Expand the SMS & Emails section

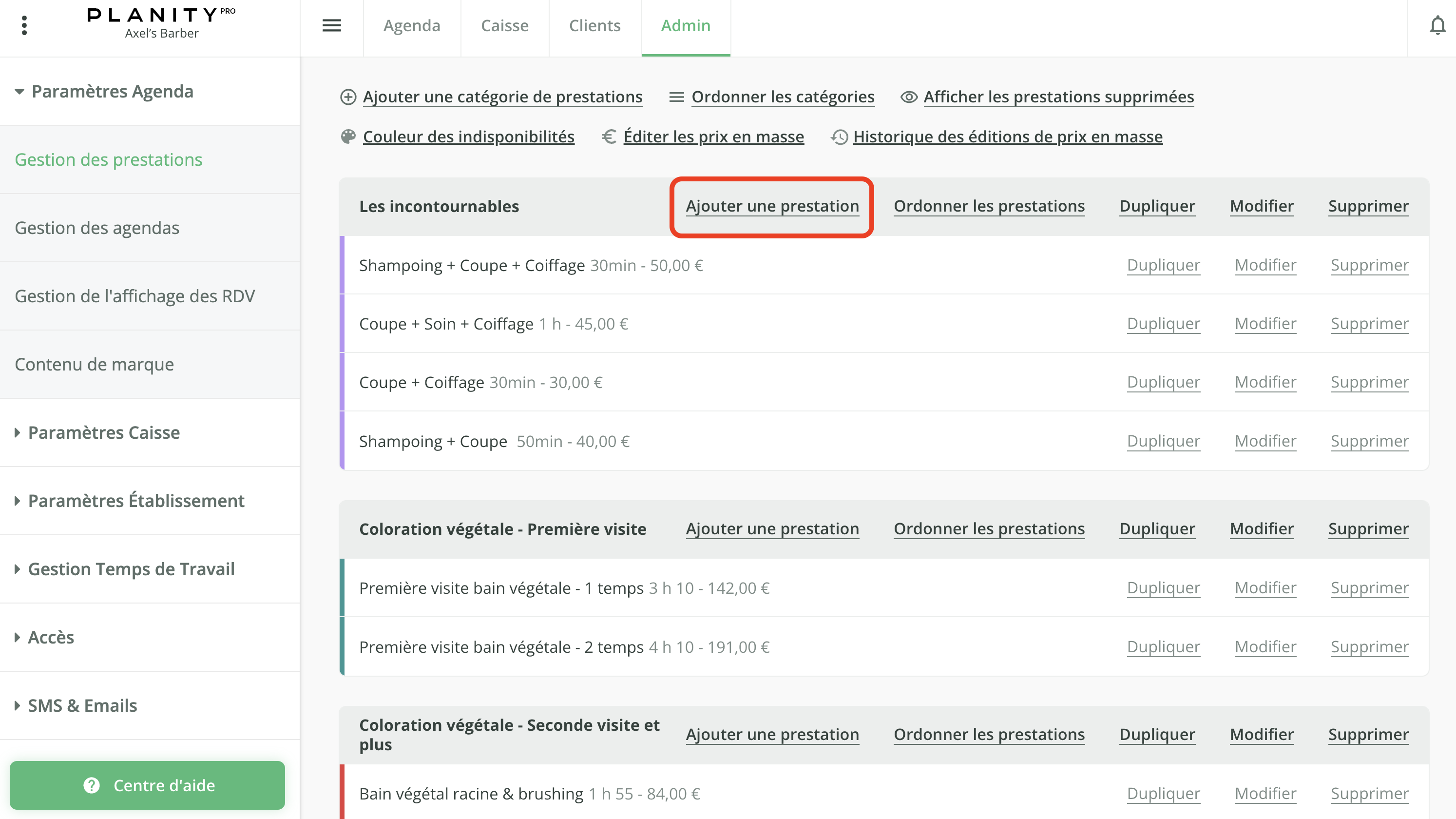click(x=18, y=705)
